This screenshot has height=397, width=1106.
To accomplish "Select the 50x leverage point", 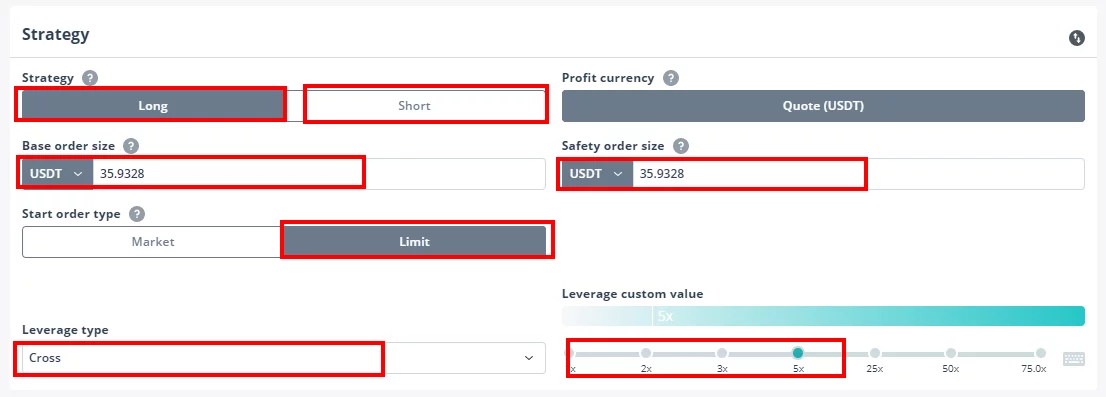I will pyautogui.click(x=951, y=353).
